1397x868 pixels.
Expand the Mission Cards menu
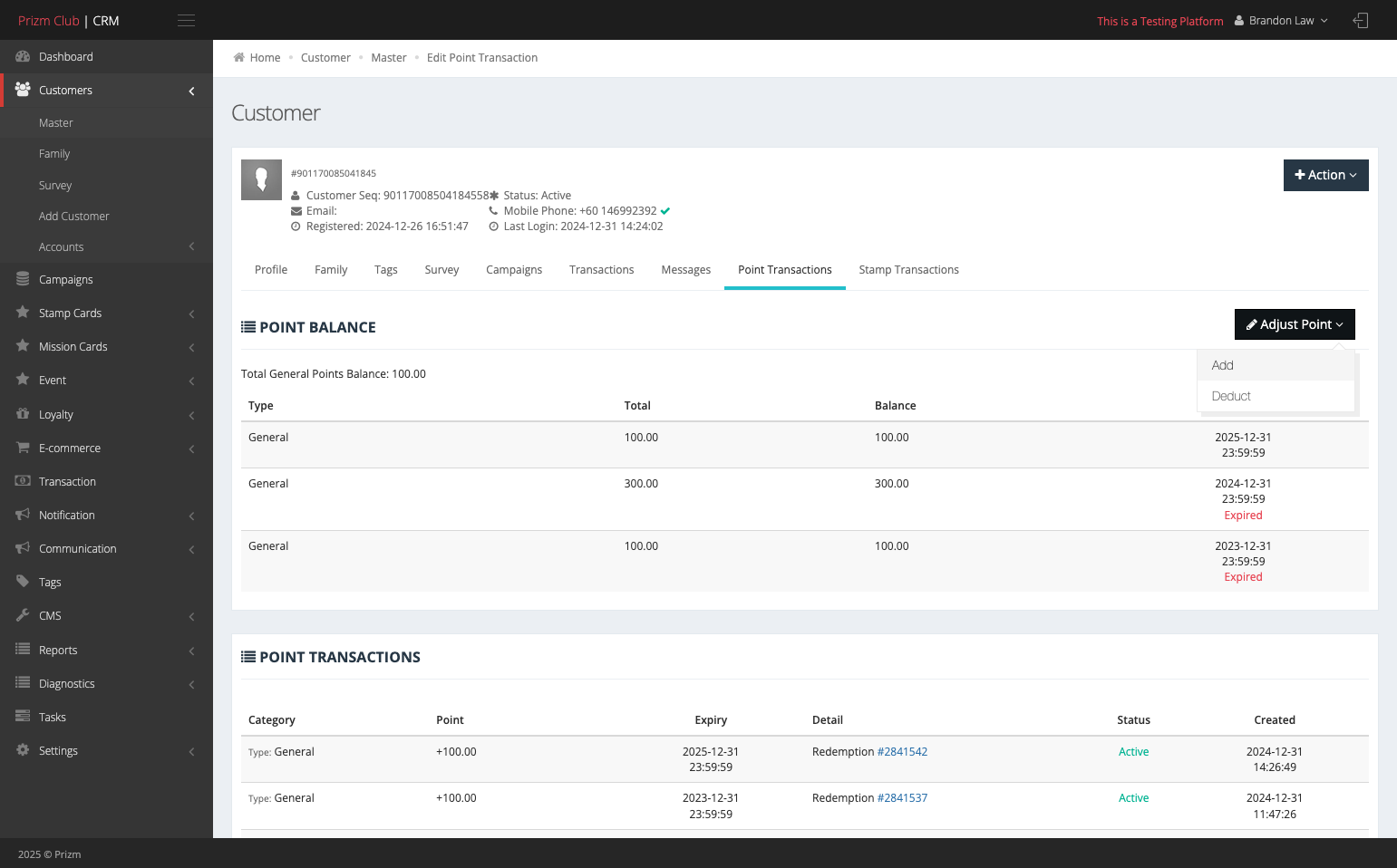coord(106,346)
